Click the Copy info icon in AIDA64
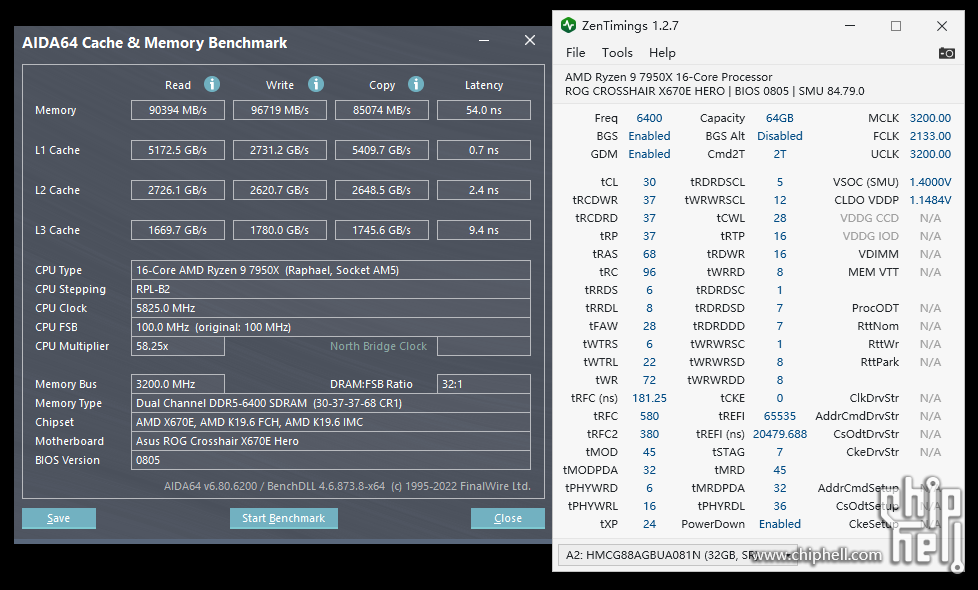 [416, 84]
